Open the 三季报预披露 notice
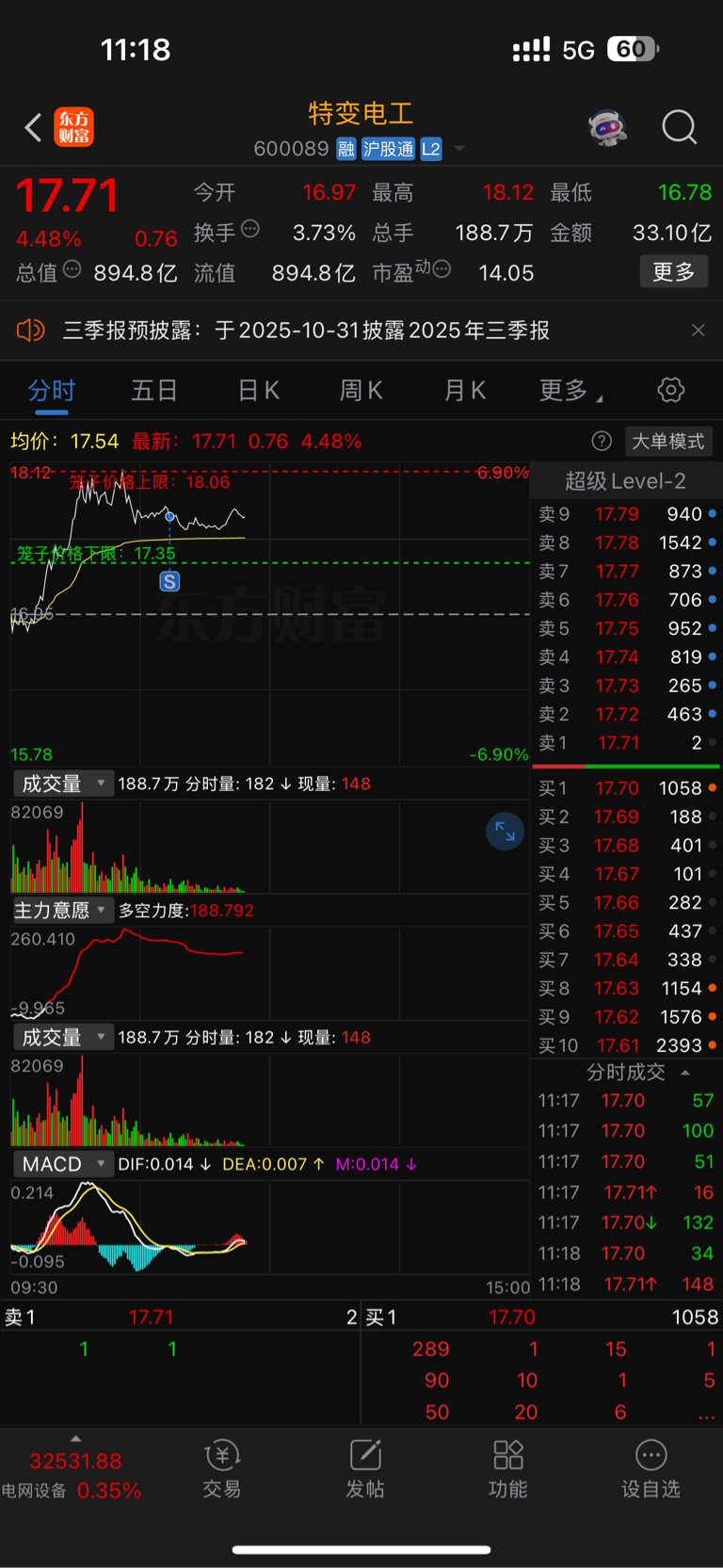The image size is (723, 1568). [306, 331]
